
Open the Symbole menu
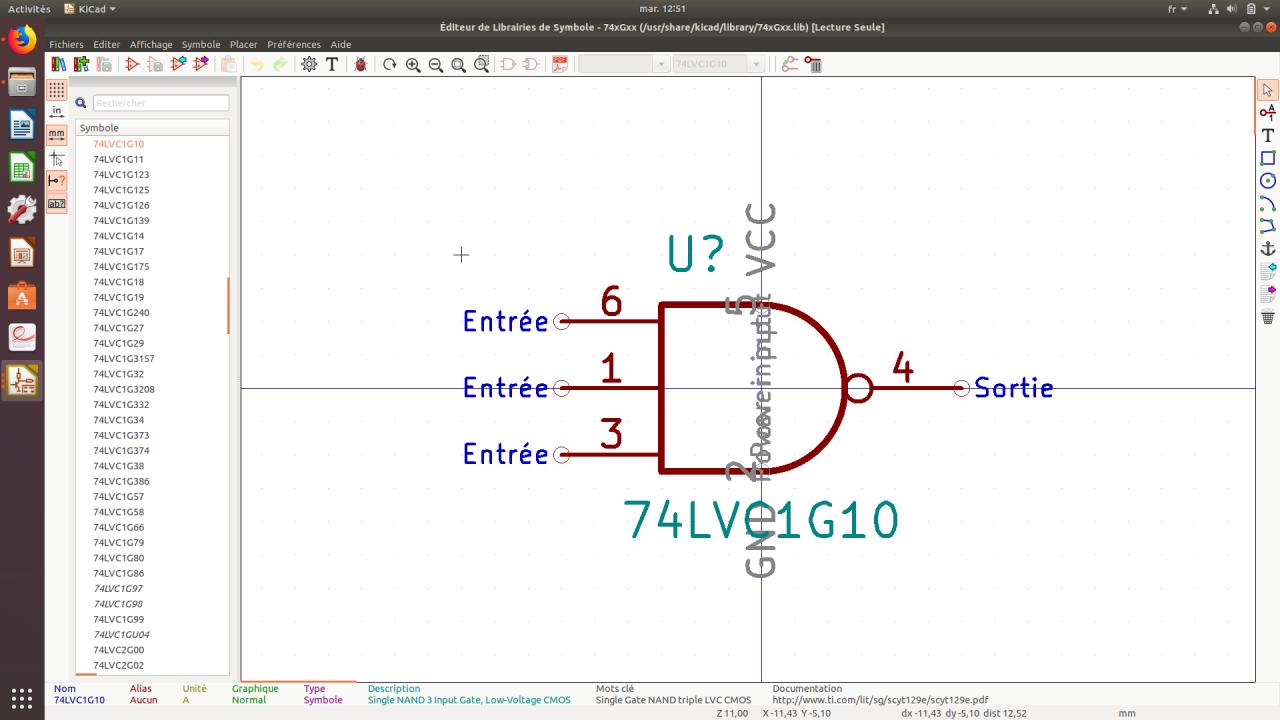[x=201, y=44]
